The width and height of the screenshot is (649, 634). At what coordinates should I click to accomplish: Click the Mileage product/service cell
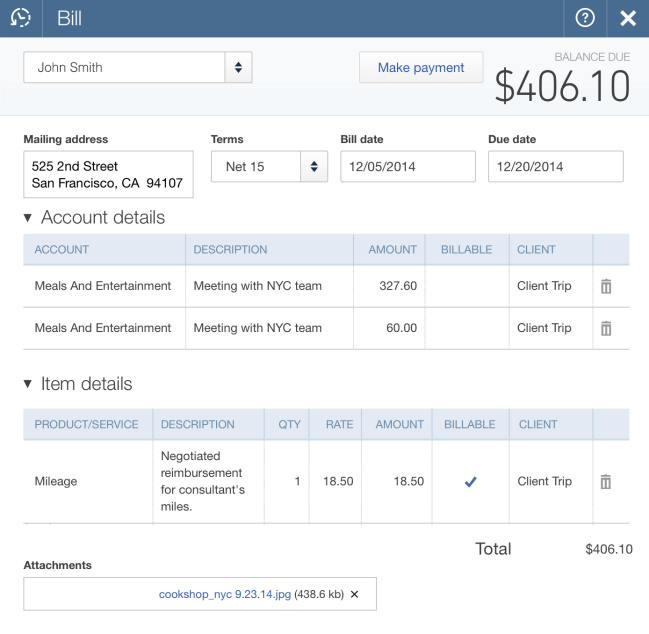[88, 481]
